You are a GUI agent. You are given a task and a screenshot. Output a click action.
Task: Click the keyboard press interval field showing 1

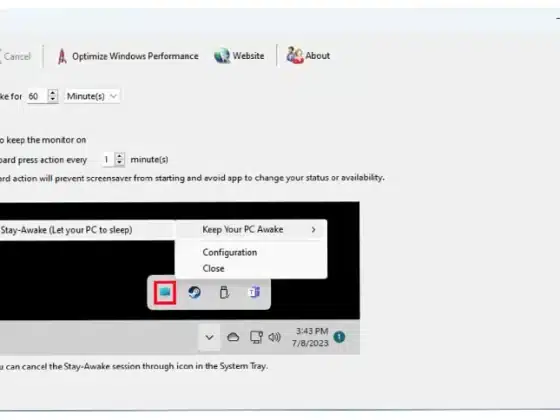pos(108,159)
